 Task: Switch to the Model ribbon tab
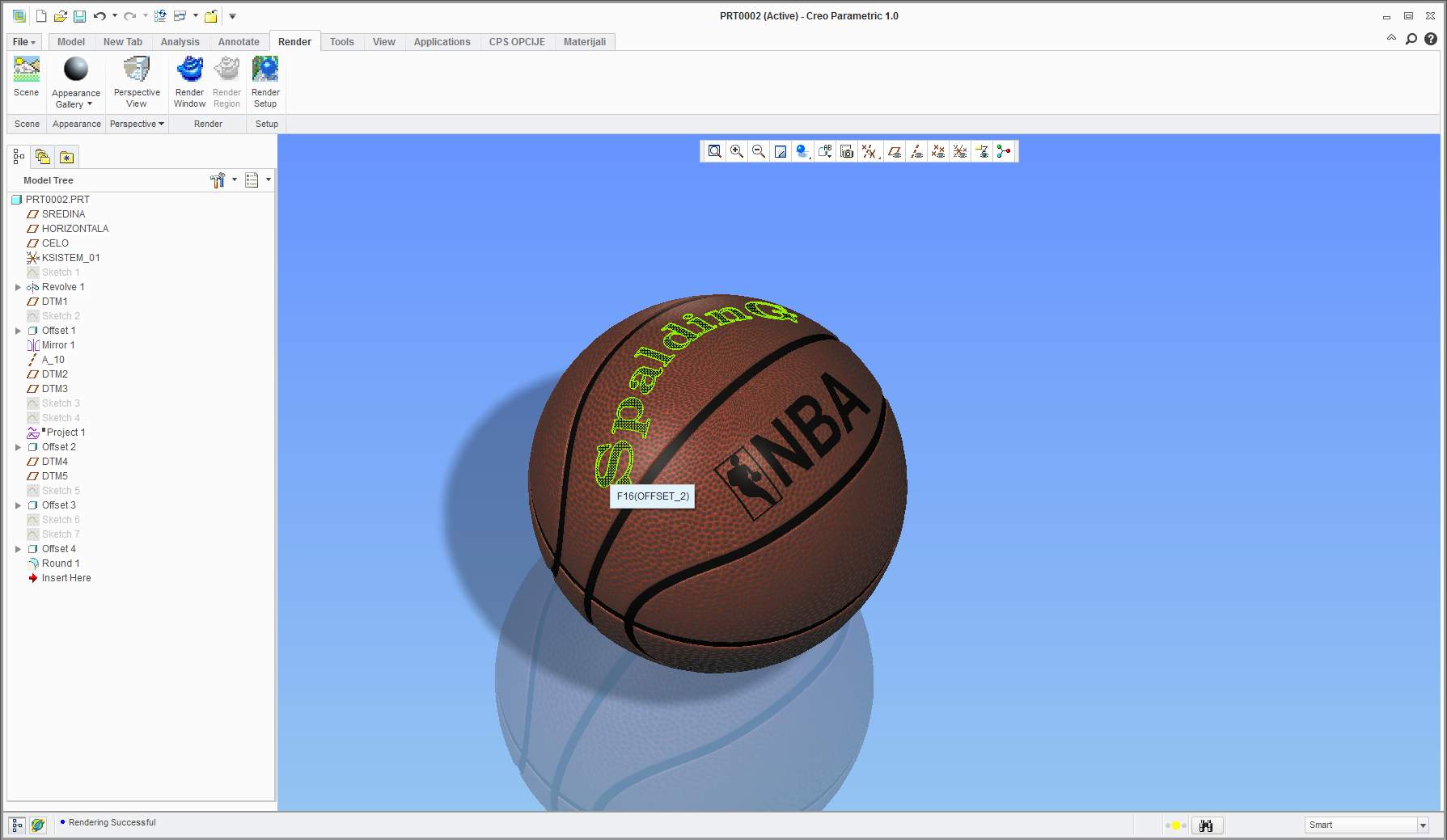coord(71,42)
